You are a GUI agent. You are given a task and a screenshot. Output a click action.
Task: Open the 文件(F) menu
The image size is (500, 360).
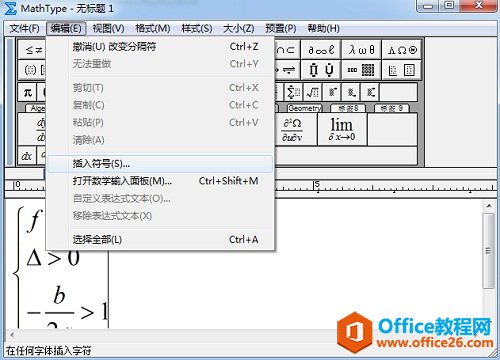tap(24, 28)
